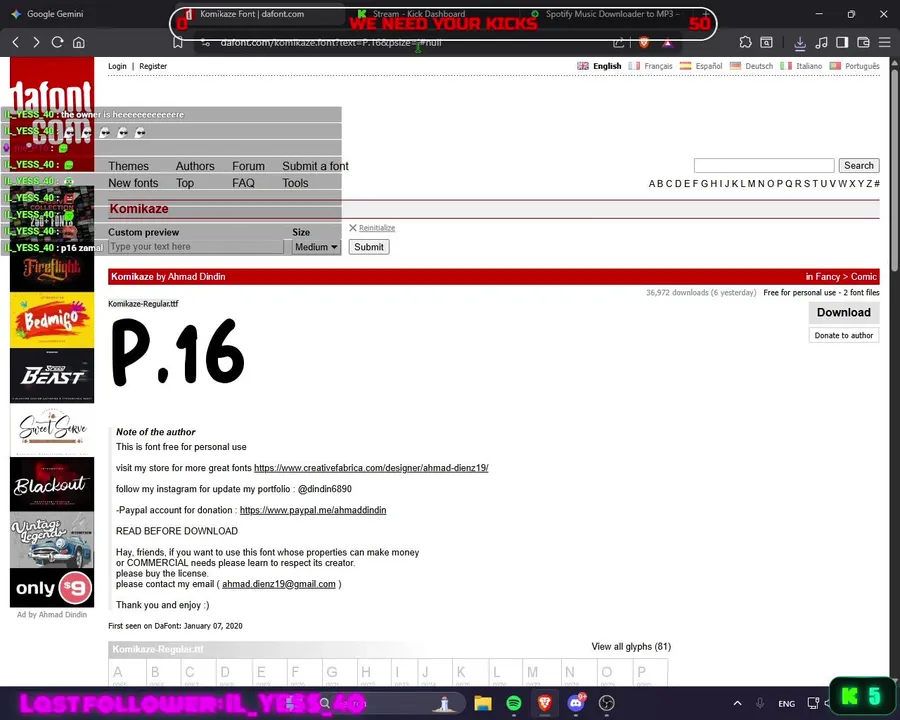The width and height of the screenshot is (900, 720).
Task: Open the Size Medium dropdown
Action: coord(316,247)
